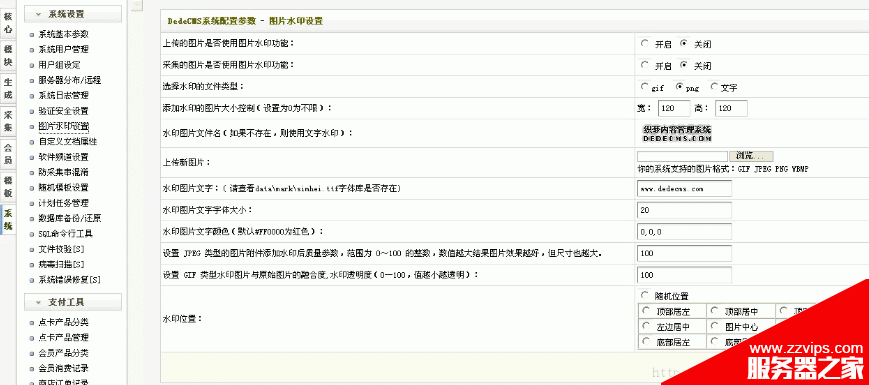
Task: Select the 系统 vertical tab
Action: [8, 219]
